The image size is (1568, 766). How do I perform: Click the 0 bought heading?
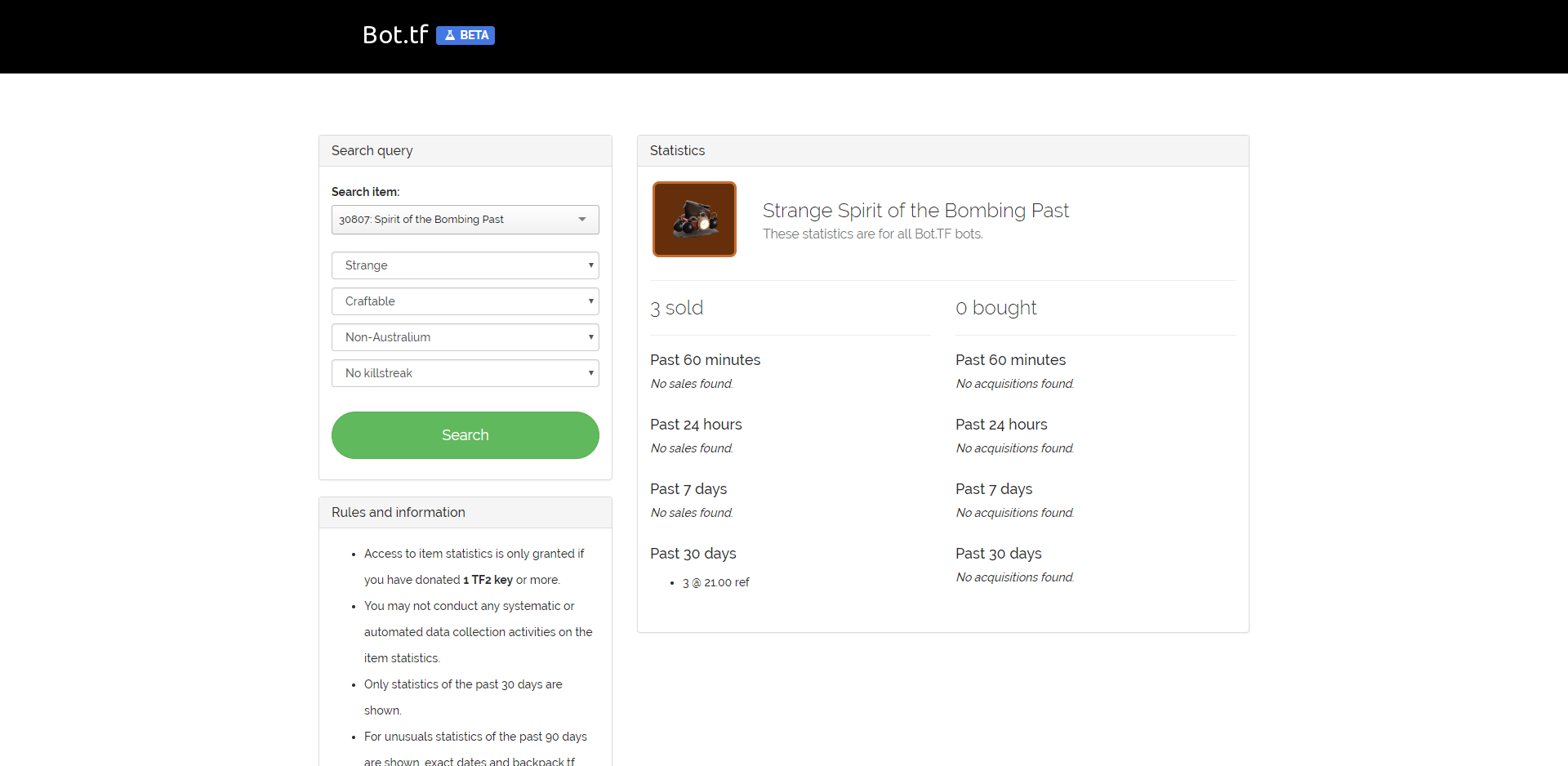point(996,308)
